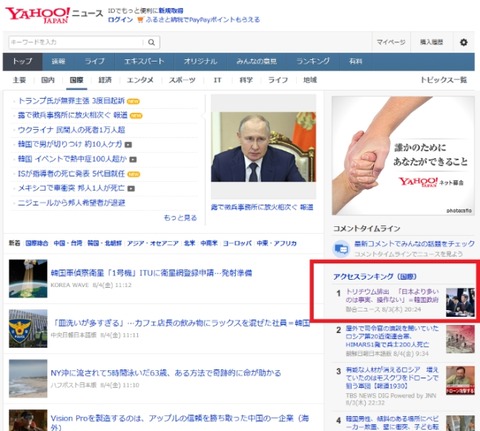Screen dimensions: 480x431
Task: Focus the keyword search input field
Action: 77,42
